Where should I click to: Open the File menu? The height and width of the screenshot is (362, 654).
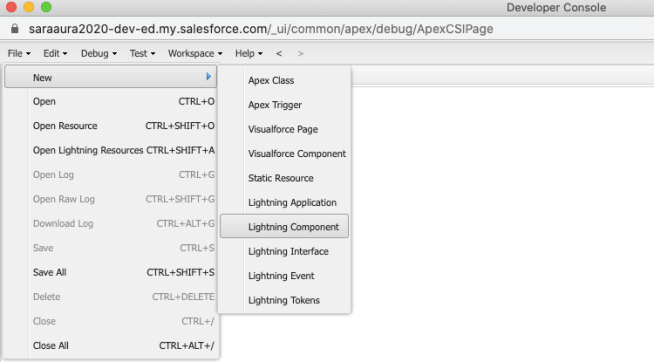pyautogui.click(x=19, y=53)
